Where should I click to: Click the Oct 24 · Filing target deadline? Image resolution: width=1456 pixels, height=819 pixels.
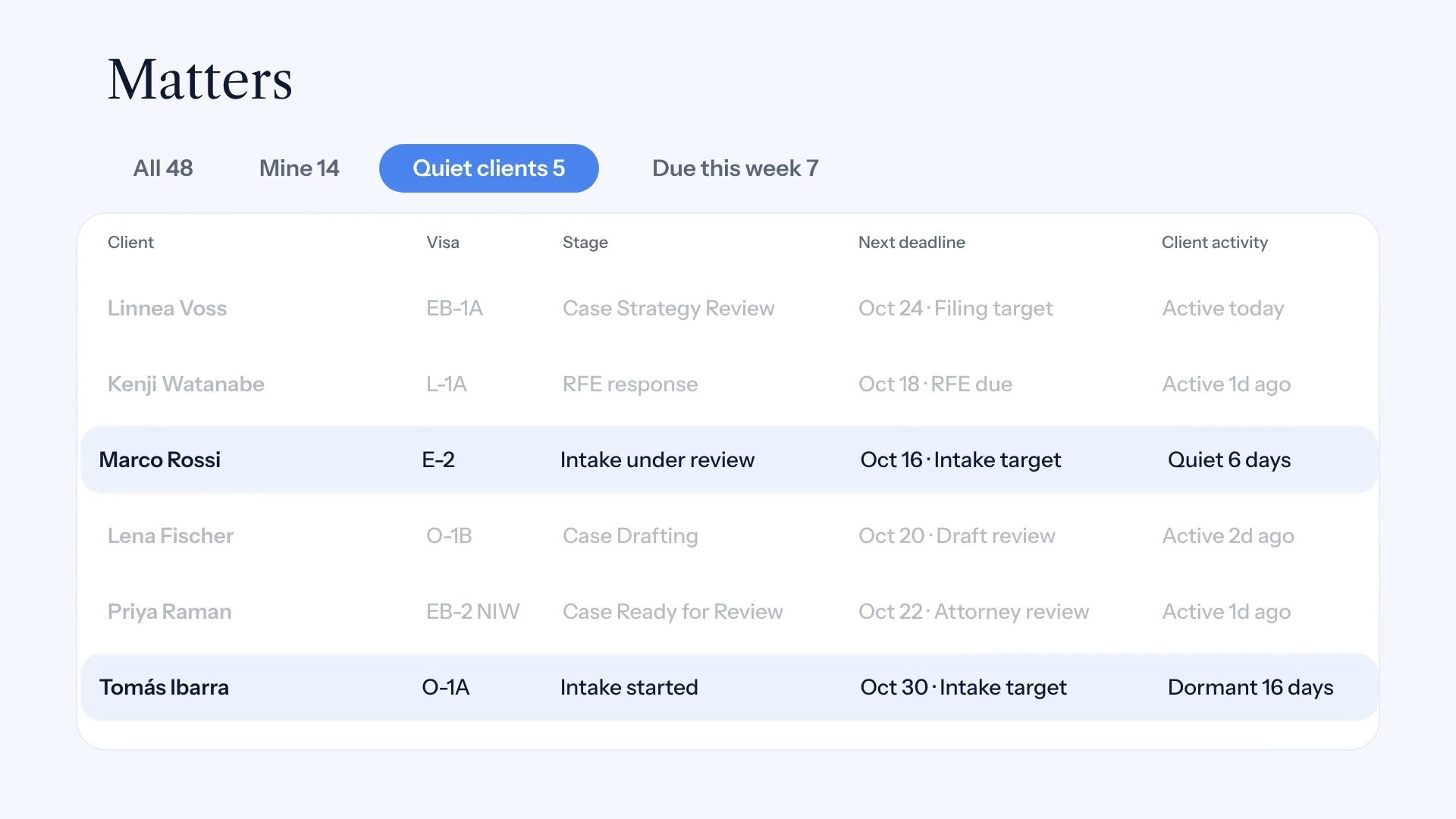coord(955,309)
